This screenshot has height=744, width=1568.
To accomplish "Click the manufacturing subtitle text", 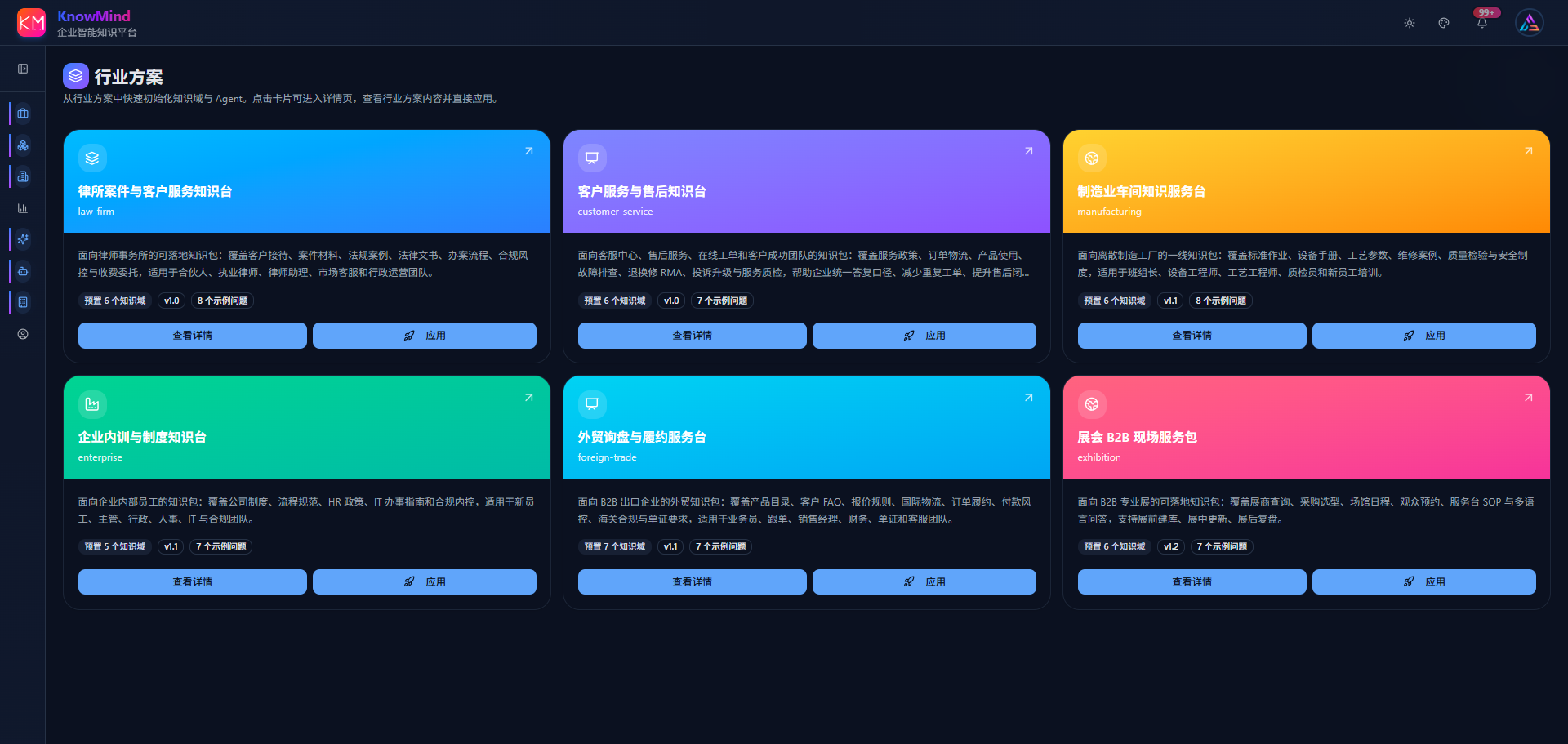I will click(1110, 212).
